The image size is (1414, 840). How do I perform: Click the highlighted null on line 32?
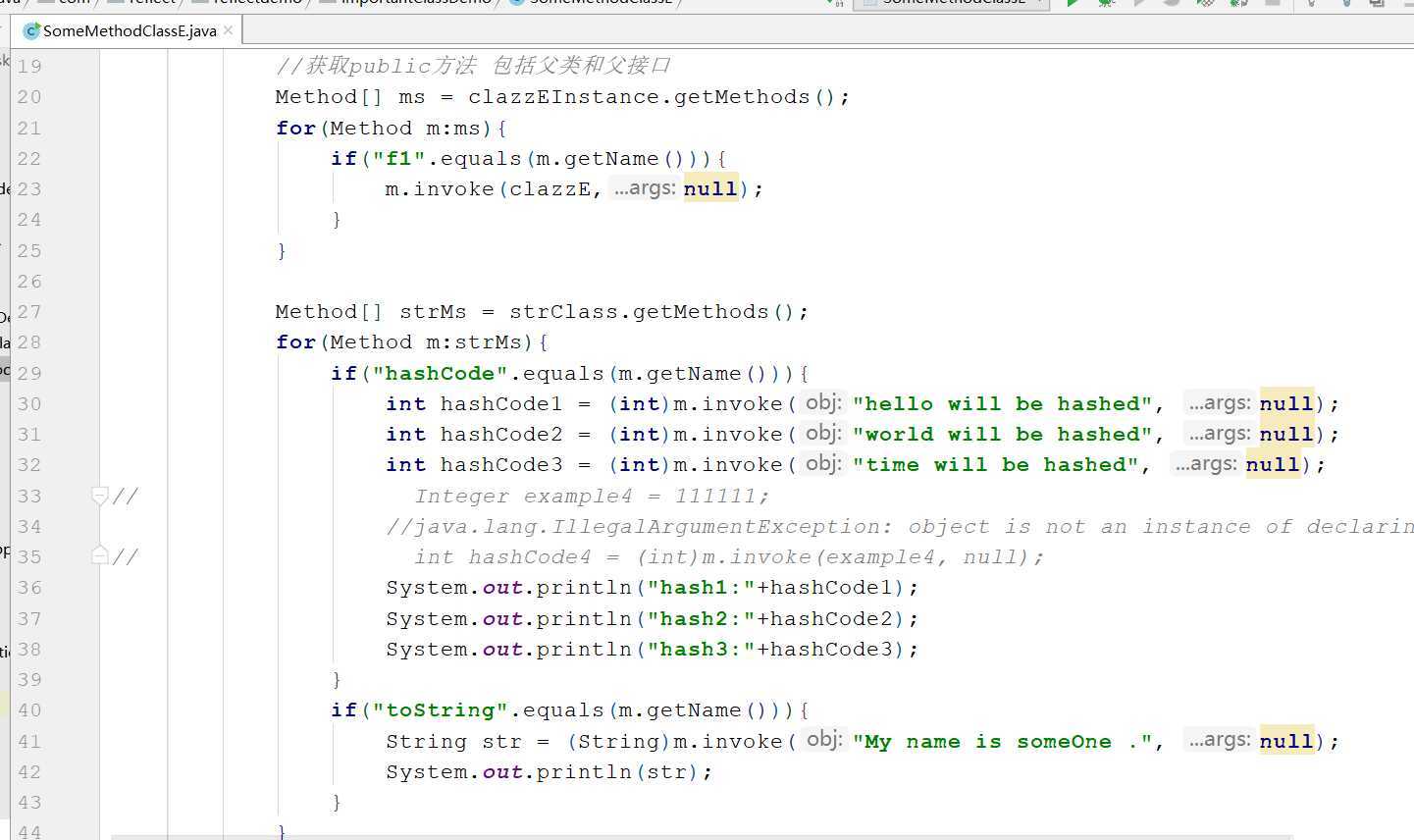pos(1273,464)
